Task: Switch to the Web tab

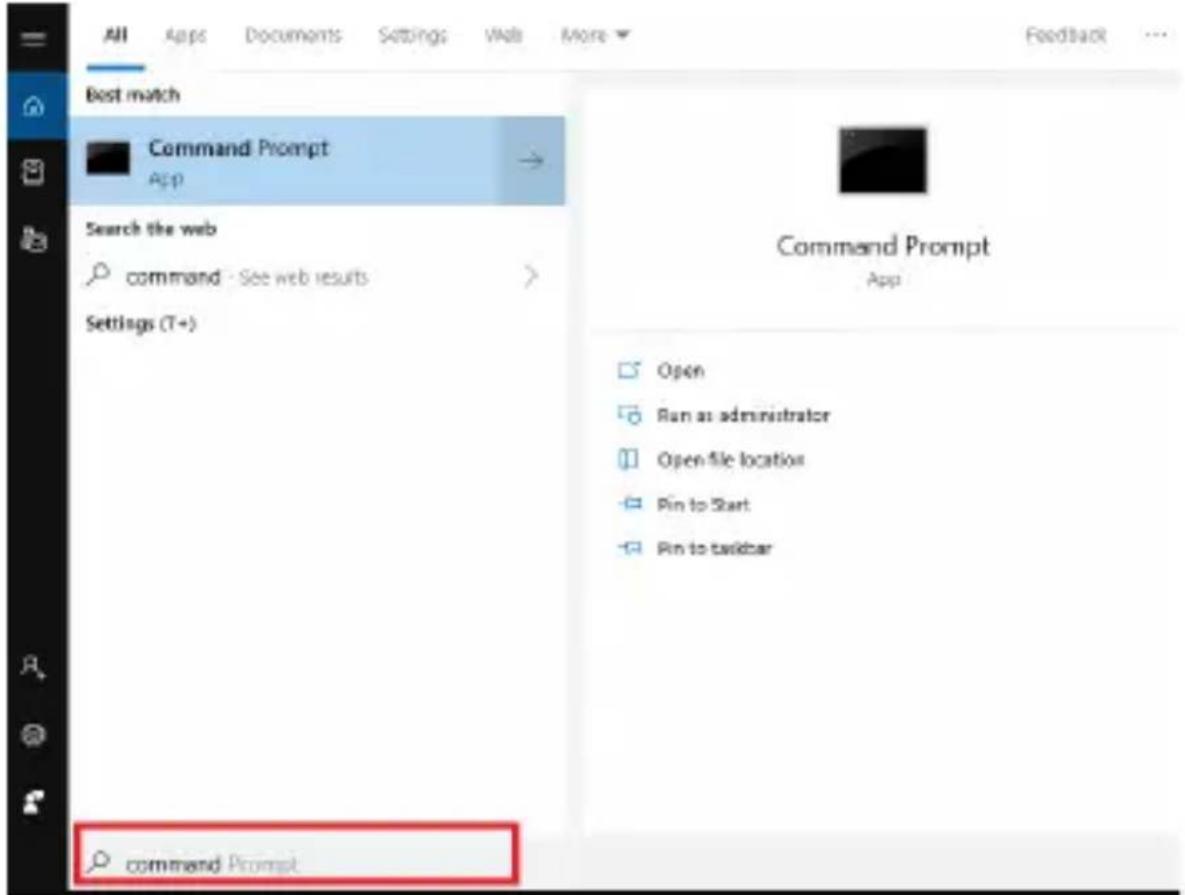Action: click(503, 35)
